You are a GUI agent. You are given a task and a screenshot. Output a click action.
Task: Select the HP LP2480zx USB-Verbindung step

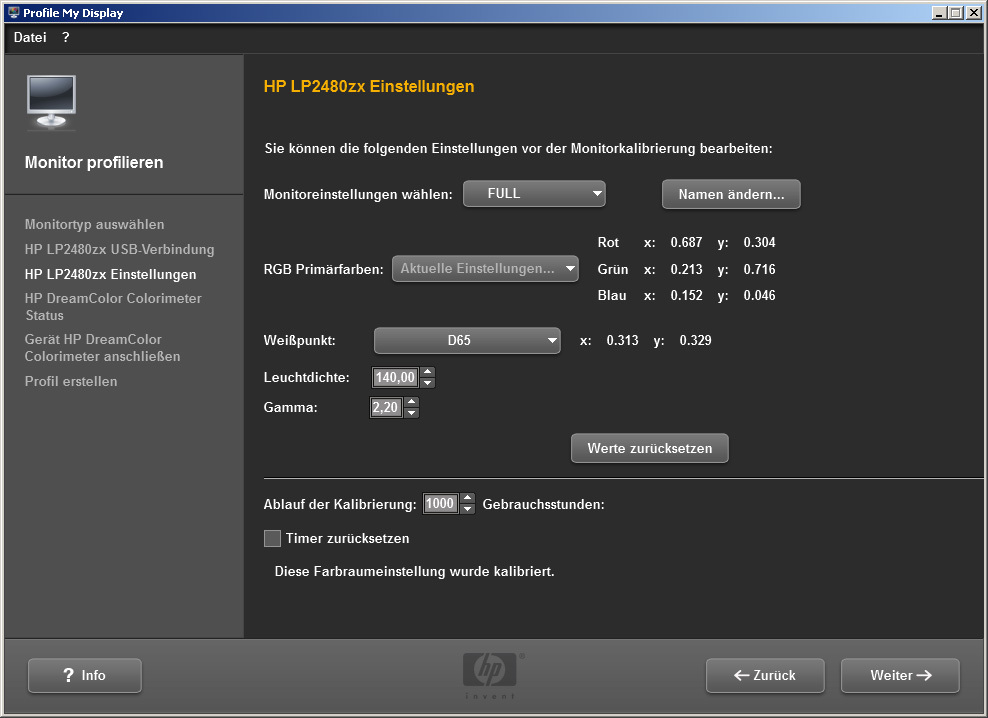120,250
